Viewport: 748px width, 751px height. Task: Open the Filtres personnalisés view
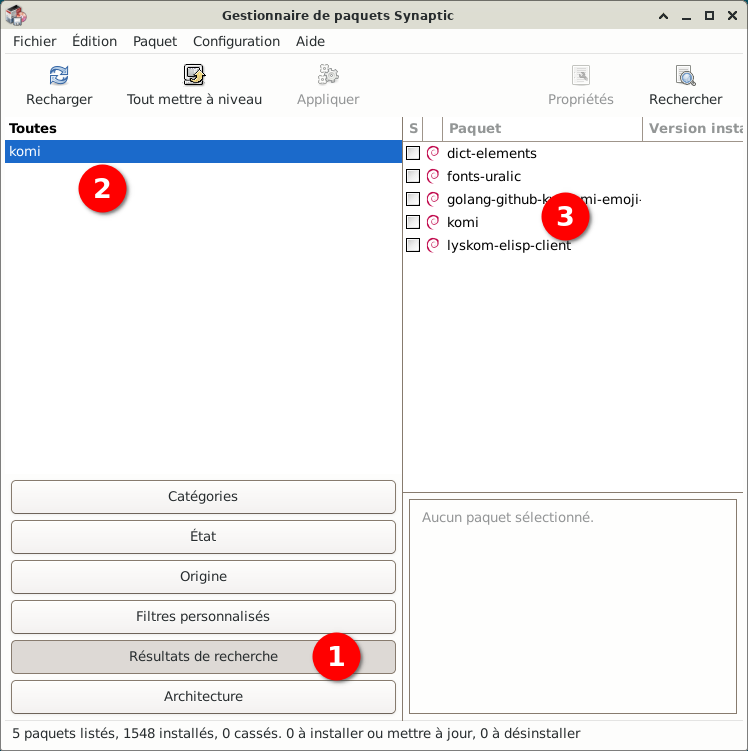(x=203, y=616)
